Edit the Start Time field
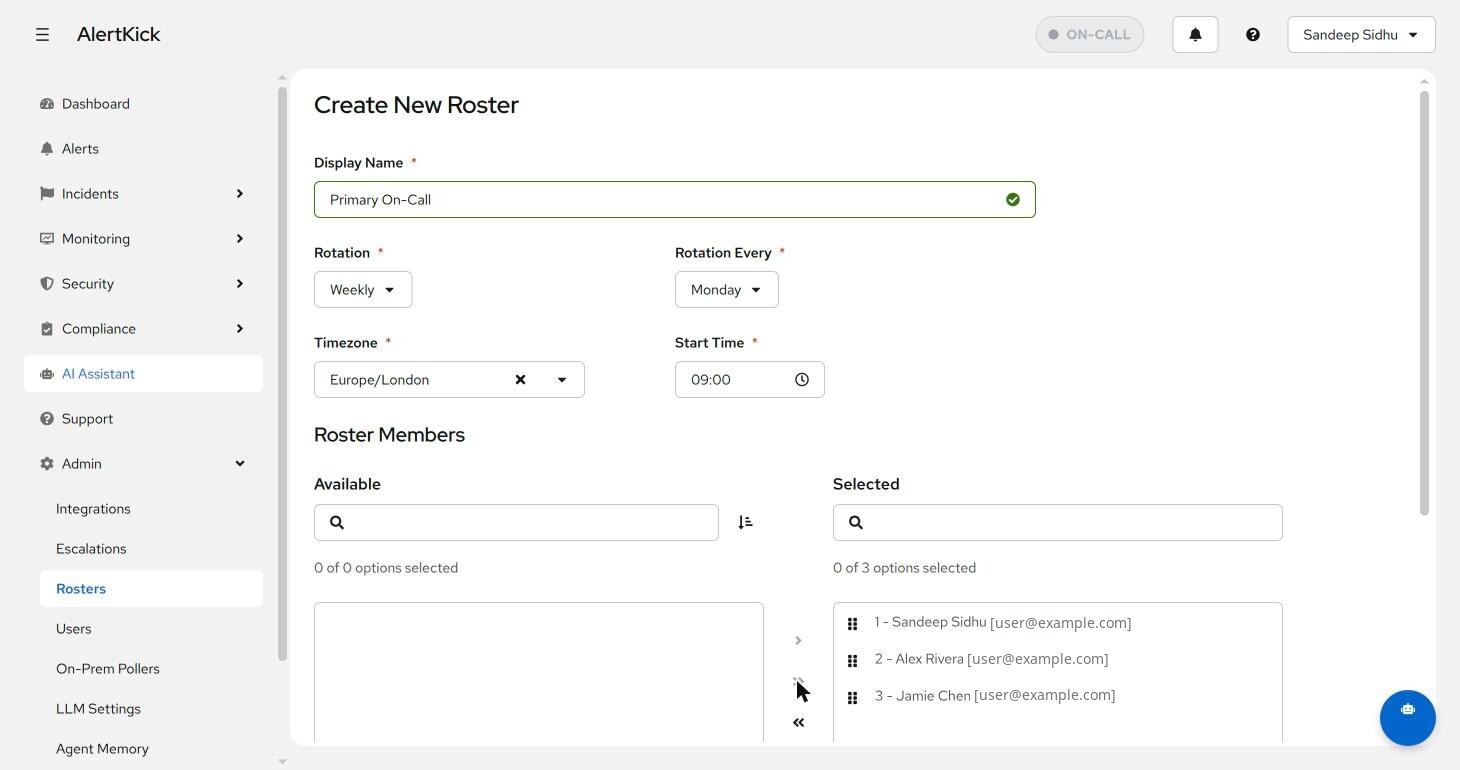Screen dimensions: 1460x770 750,380
